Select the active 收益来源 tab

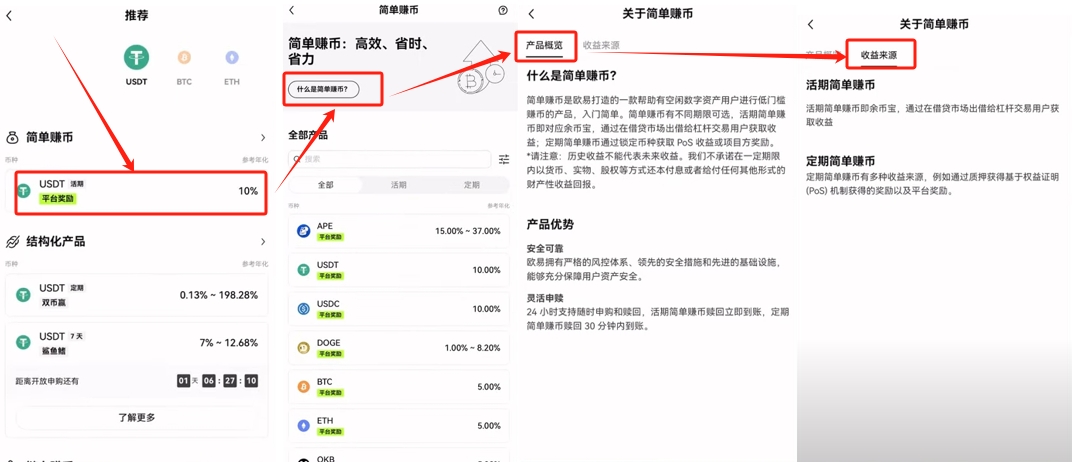click(879, 55)
